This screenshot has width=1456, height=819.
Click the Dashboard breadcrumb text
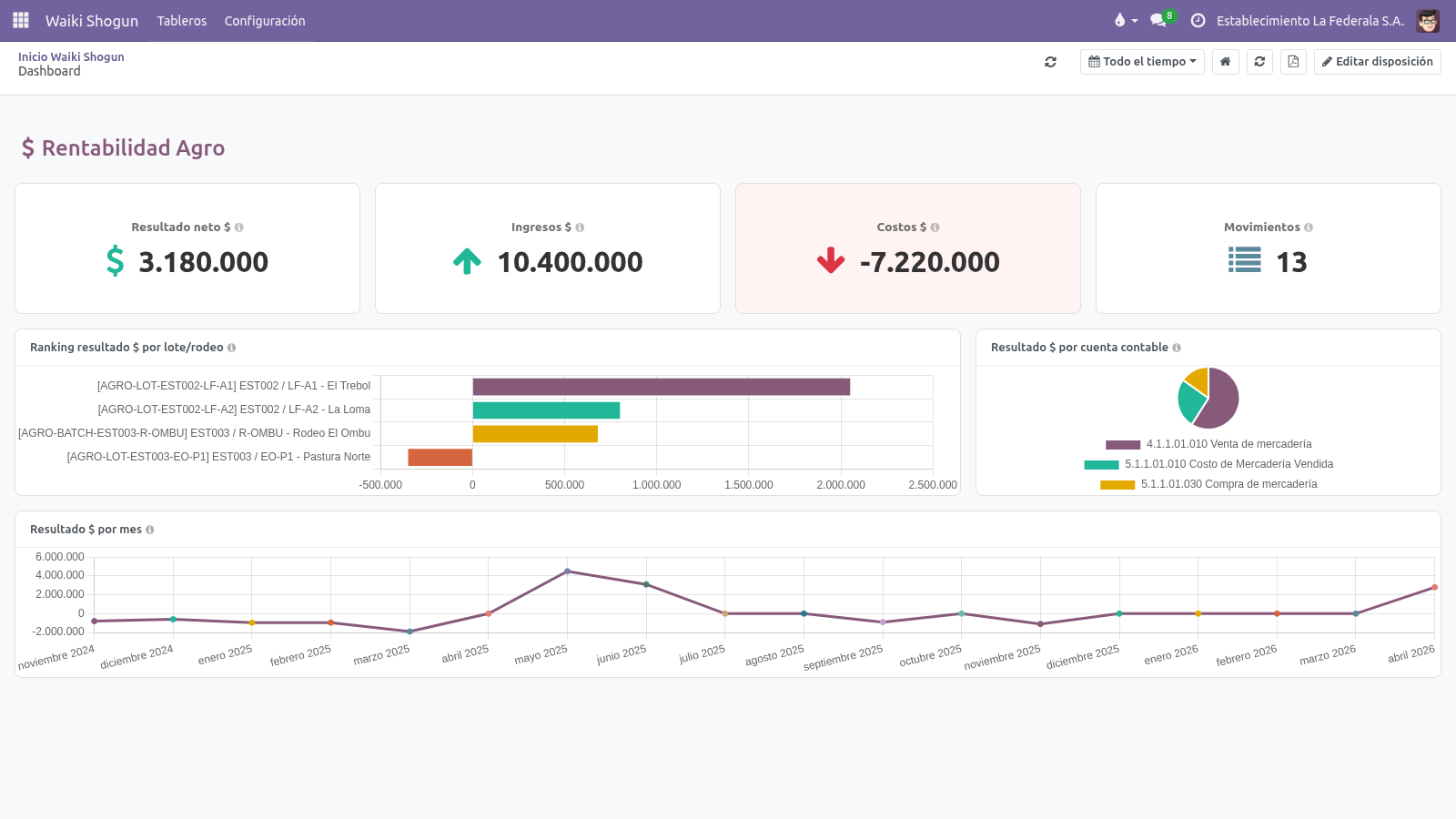[x=49, y=71]
